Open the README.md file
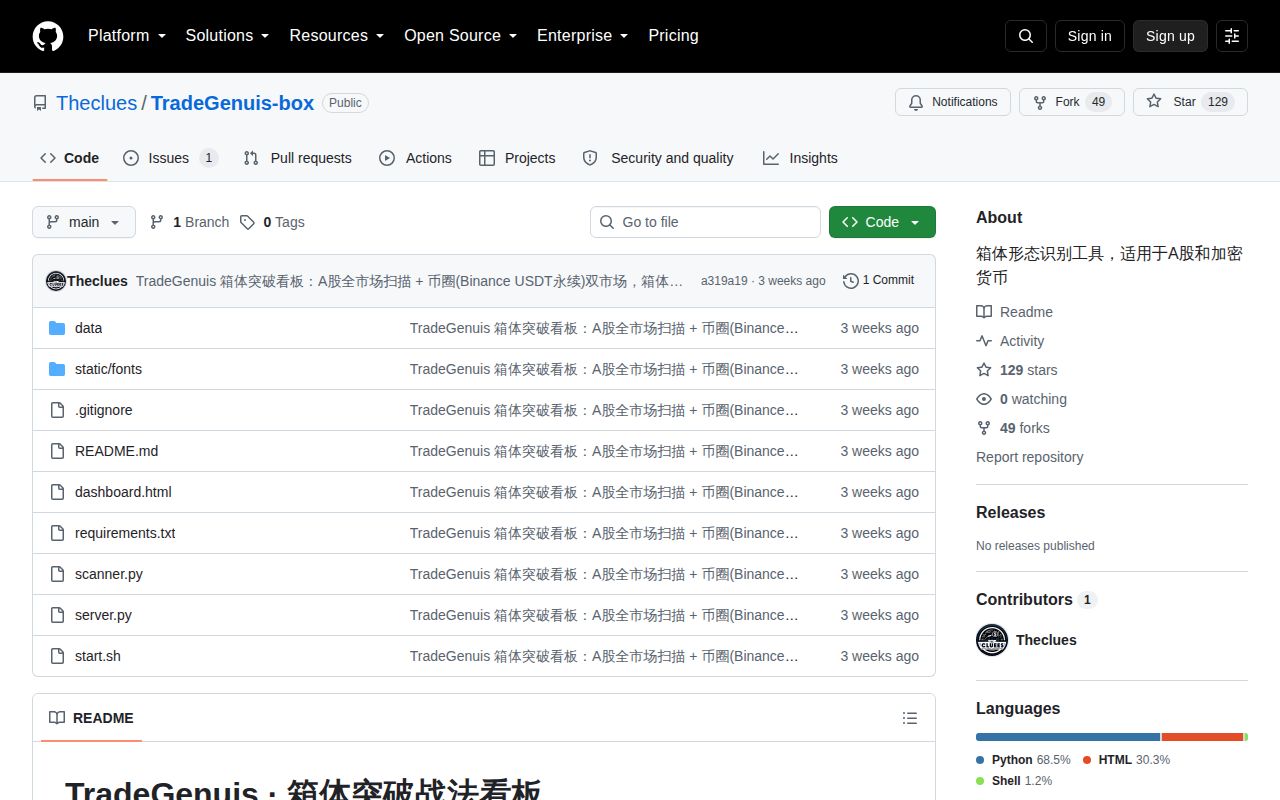Image resolution: width=1280 pixels, height=800 pixels. coord(116,451)
